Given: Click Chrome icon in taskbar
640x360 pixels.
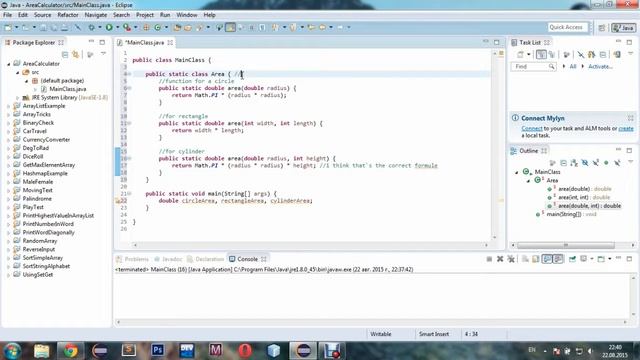Looking at the screenshot, I should [x=70, y=351].
